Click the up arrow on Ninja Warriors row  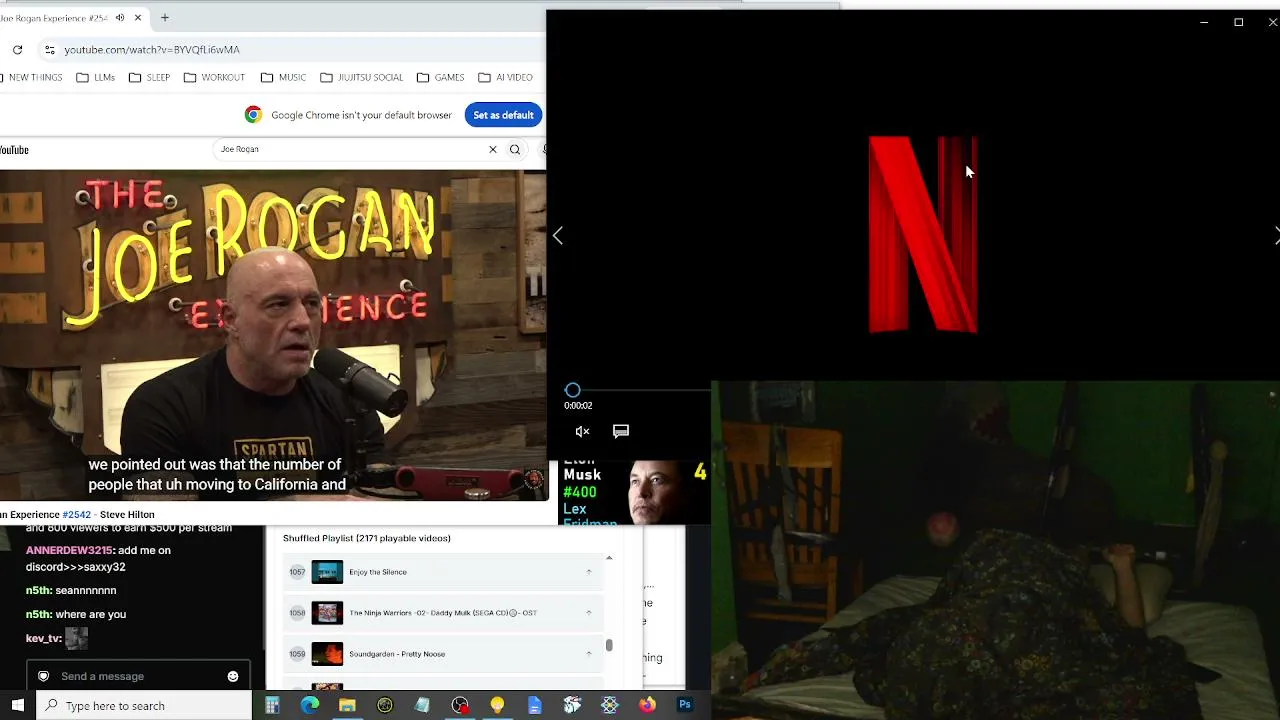pos(588,613)
